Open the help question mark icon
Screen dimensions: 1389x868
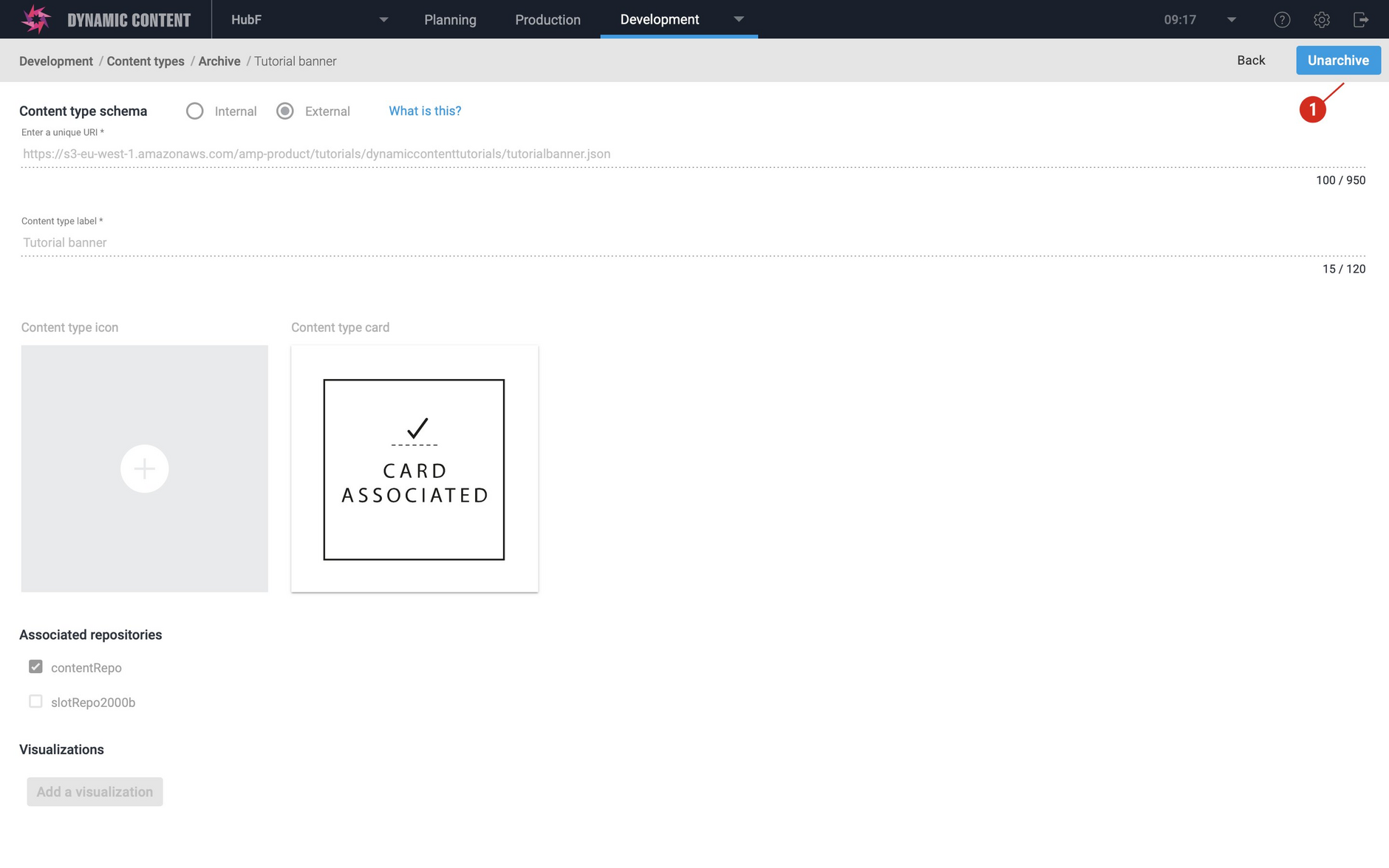click(1282, 20)
